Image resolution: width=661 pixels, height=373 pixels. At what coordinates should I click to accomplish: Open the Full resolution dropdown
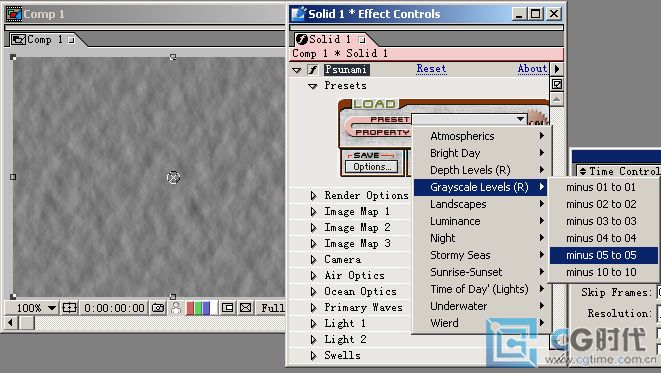tap(272, 308)
